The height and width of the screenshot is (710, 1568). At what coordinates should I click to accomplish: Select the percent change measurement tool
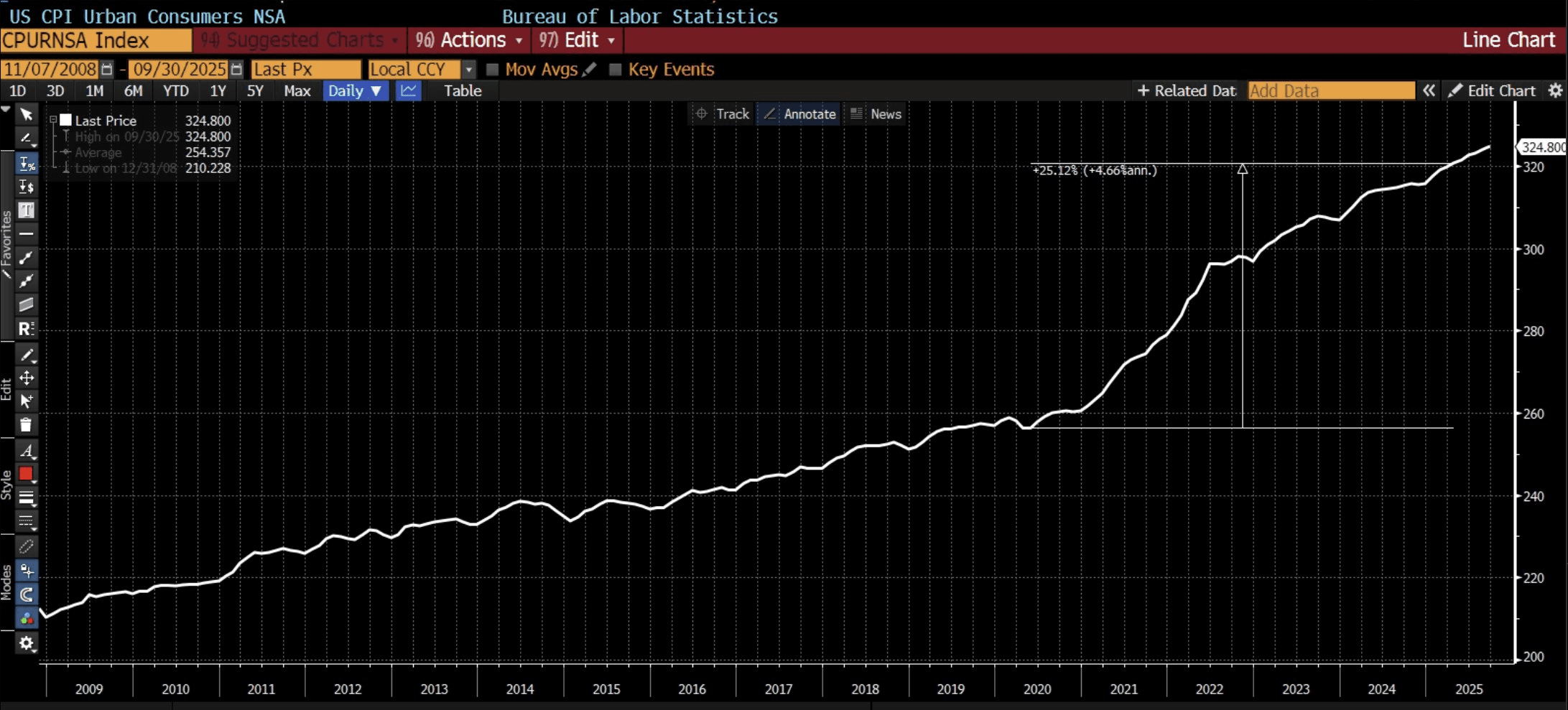click(27, 164)
